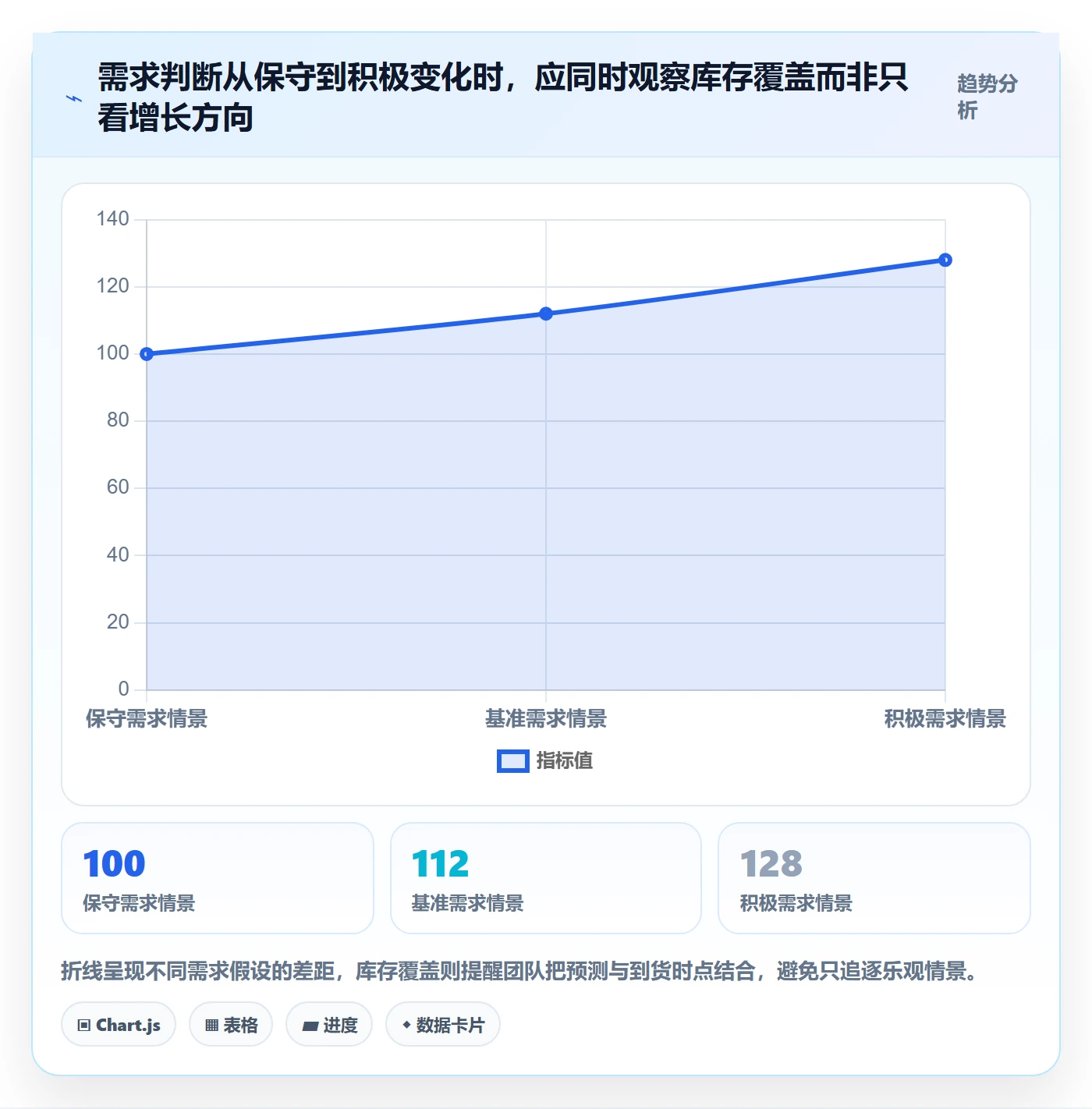Toggle the 指标值 legend item
The width and height of the screenshot is (1092, 1109).
point(545,760)
